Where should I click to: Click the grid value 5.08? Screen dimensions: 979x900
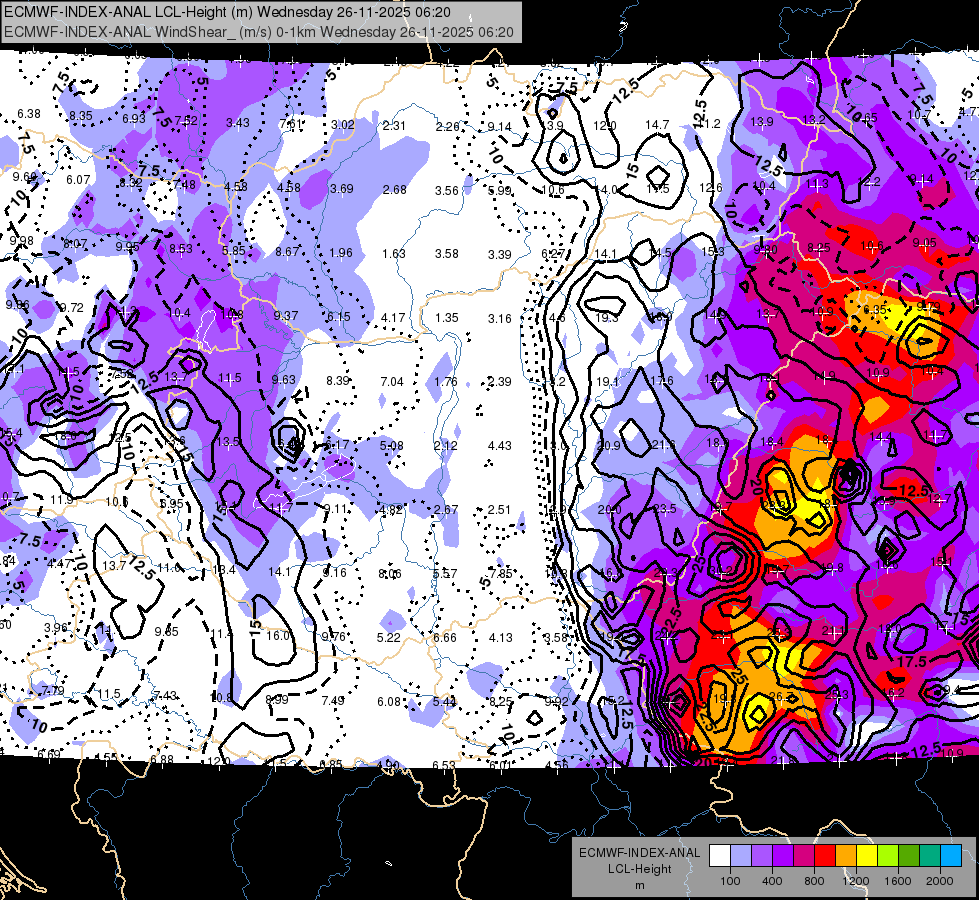[x=392, y=445]
